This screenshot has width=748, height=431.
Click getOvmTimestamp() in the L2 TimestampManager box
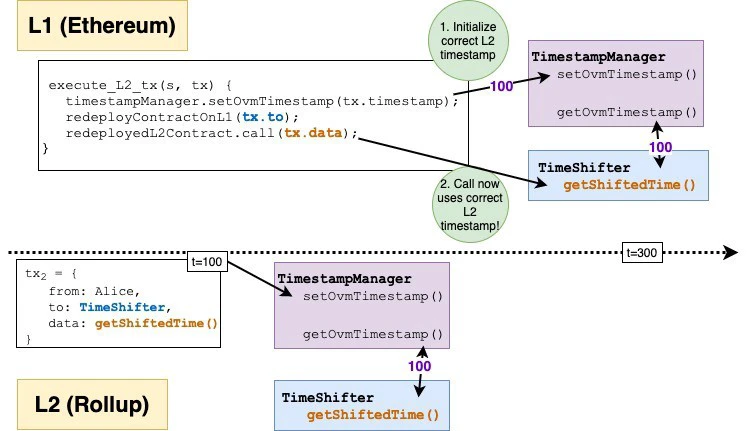[x=371, y=332]
